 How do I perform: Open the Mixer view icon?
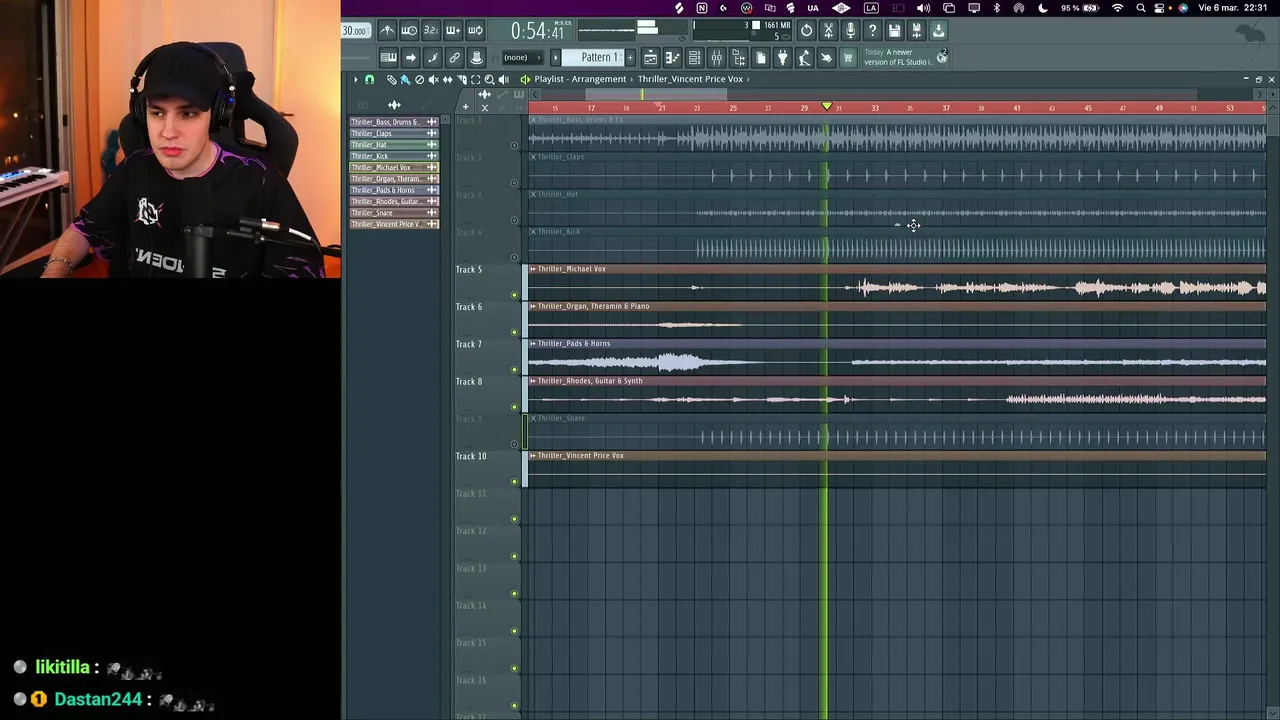[716, 57]
